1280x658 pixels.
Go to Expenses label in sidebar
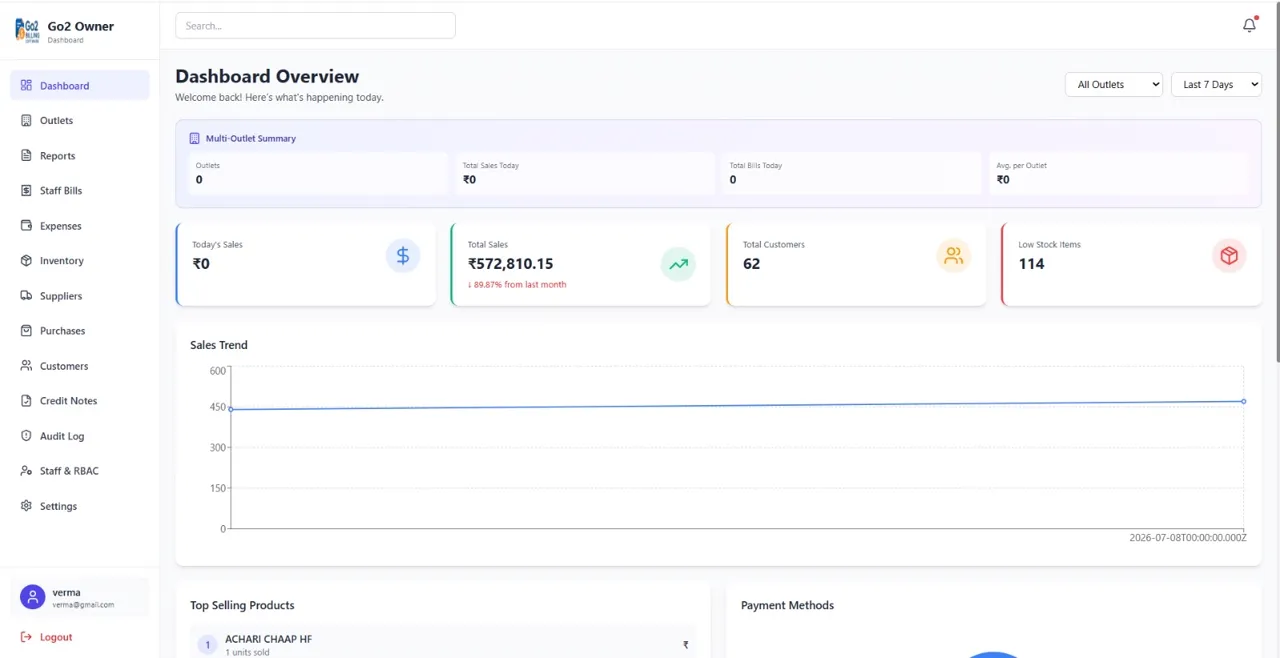(x=61, y=226)
